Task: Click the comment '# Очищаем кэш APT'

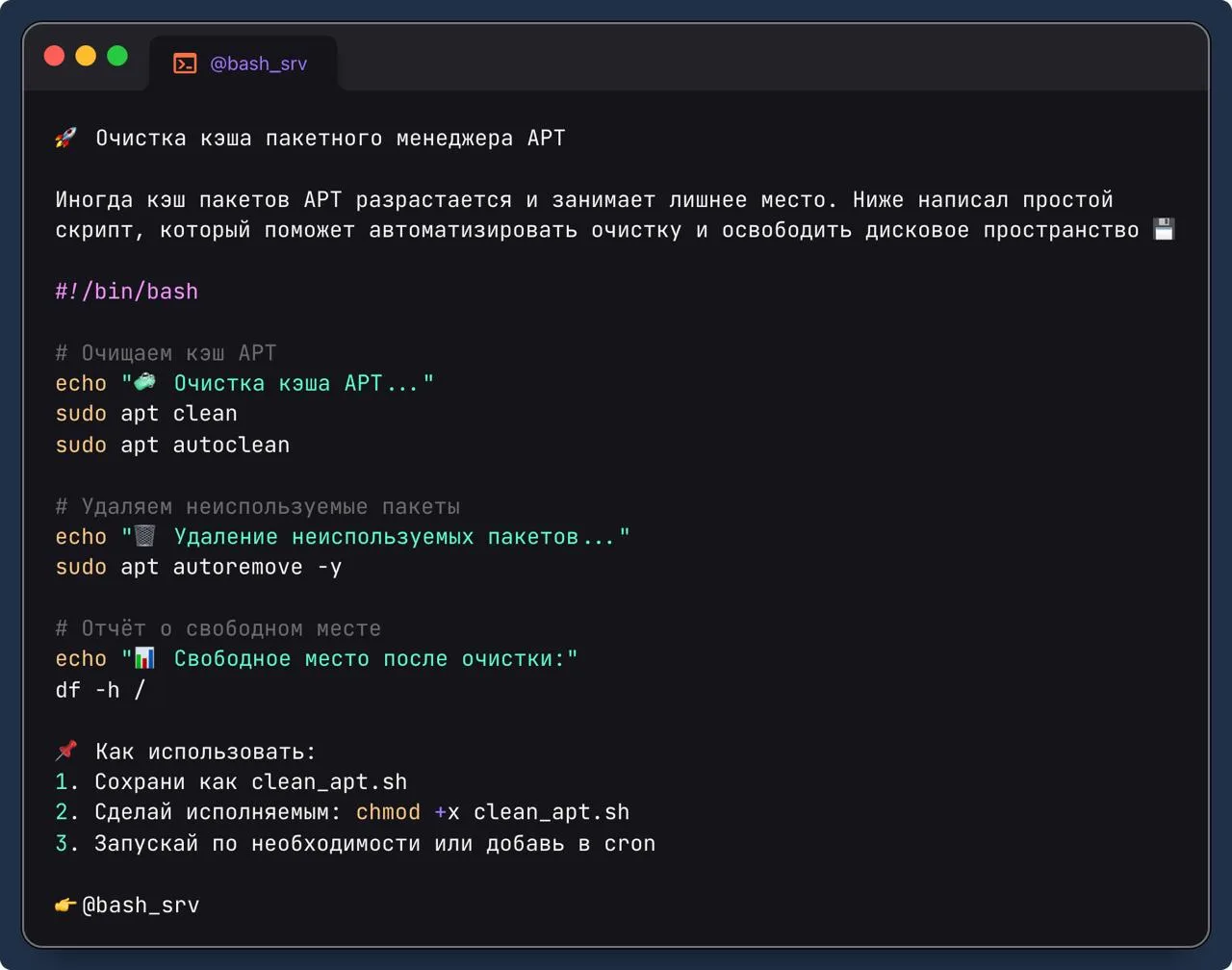Action: point(166,353)
